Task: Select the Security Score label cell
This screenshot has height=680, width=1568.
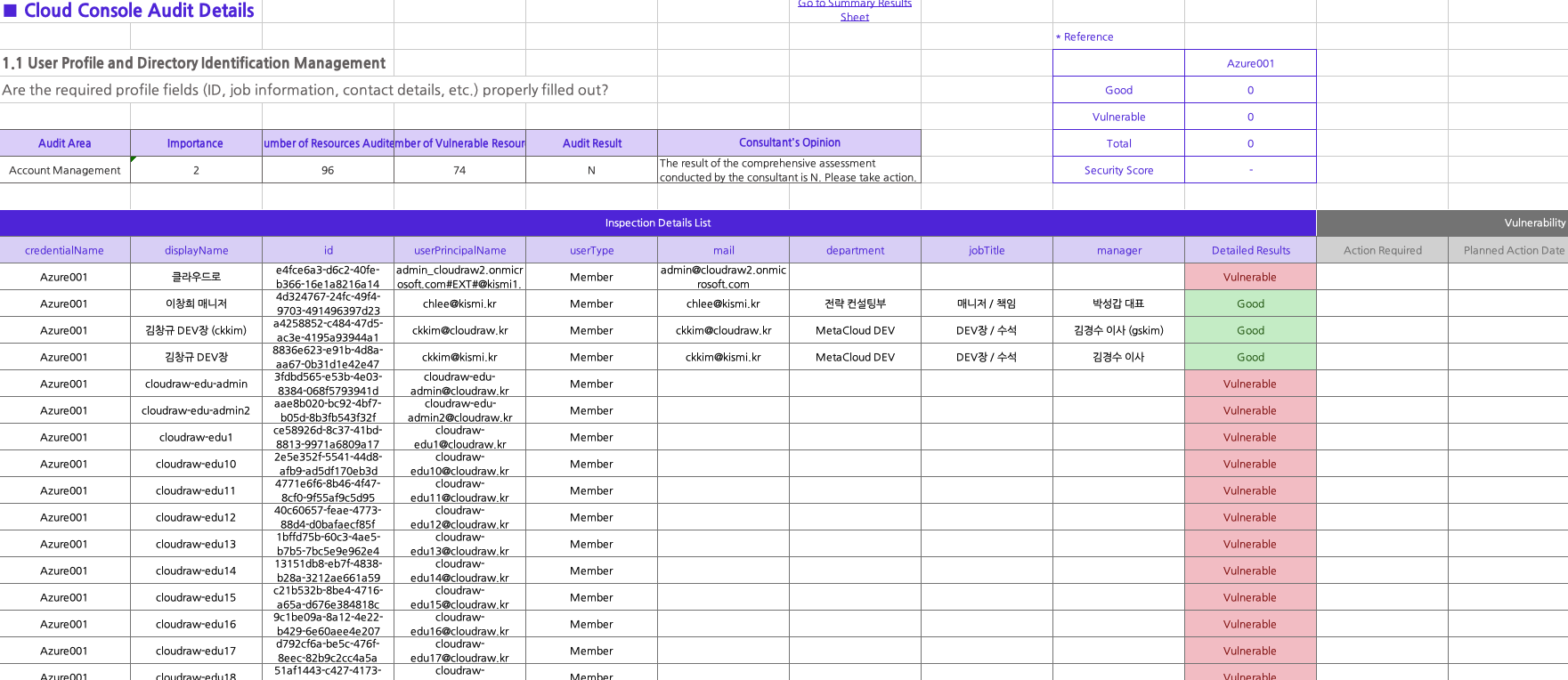Action: pyautogui.click(x=1118, y=170)
